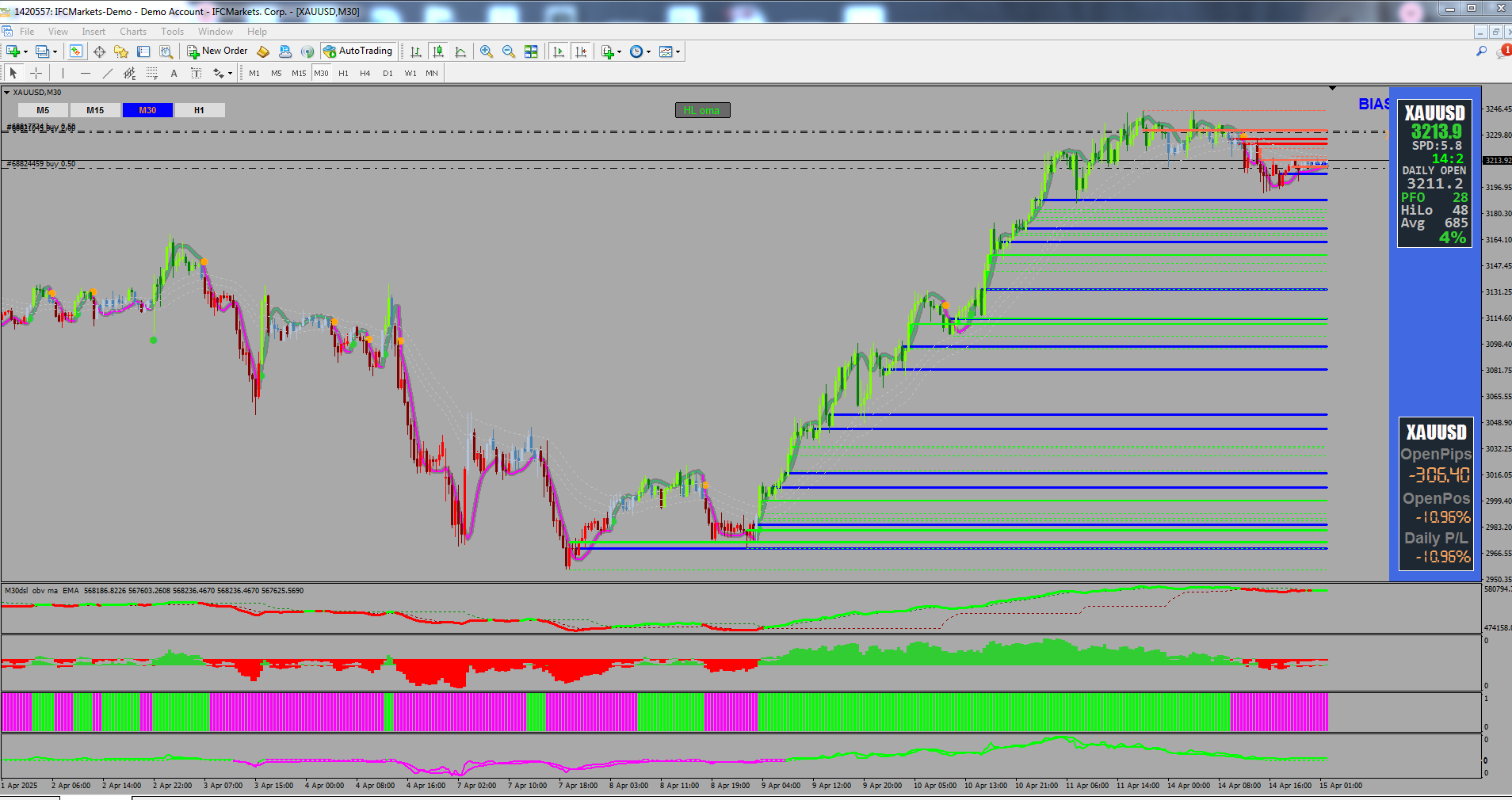Open the Navigator folder-star icon
The height and width of the screenshot is (800, 1512).
(x=121, y=51)
